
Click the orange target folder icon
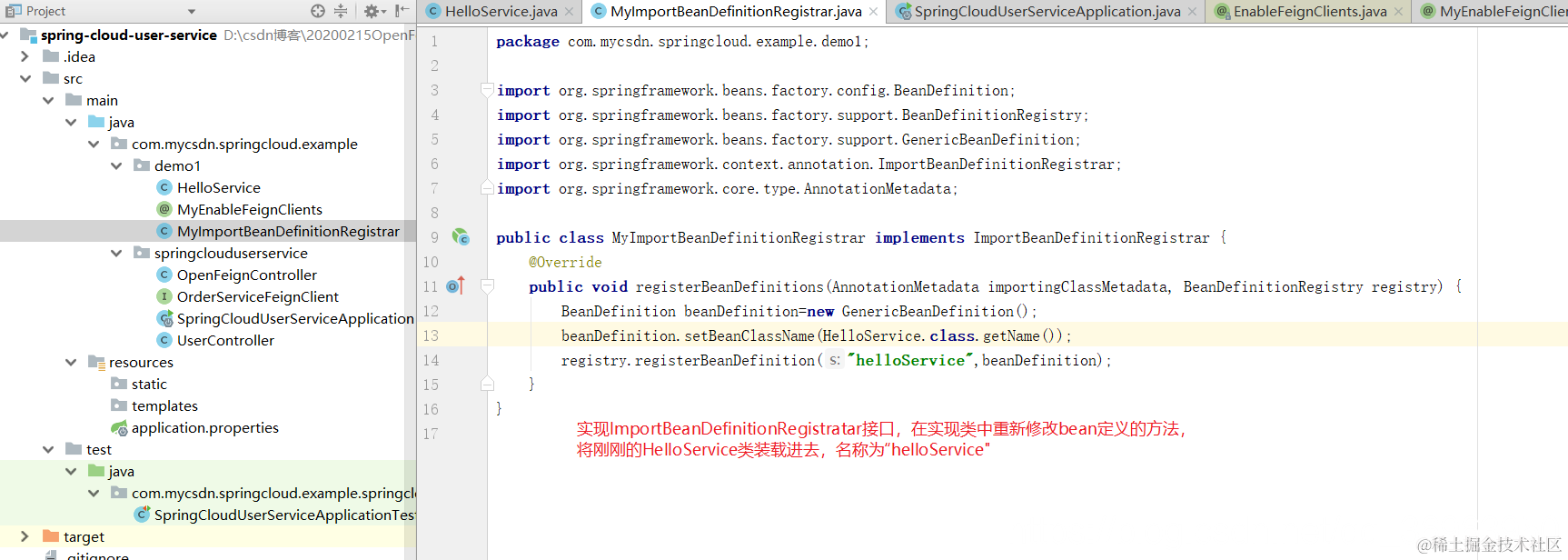pyautogui.click(x=51, y=536)
